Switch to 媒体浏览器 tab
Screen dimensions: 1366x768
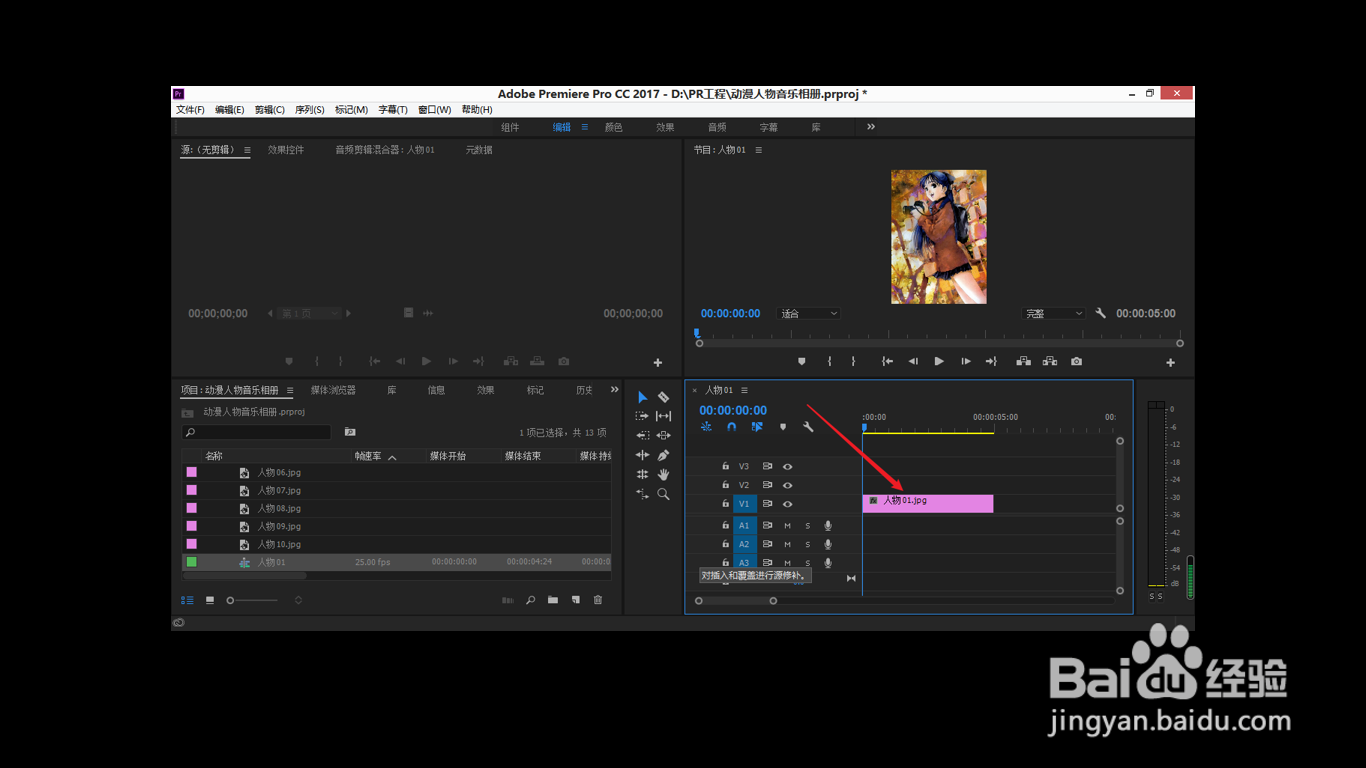click(333, 390)
